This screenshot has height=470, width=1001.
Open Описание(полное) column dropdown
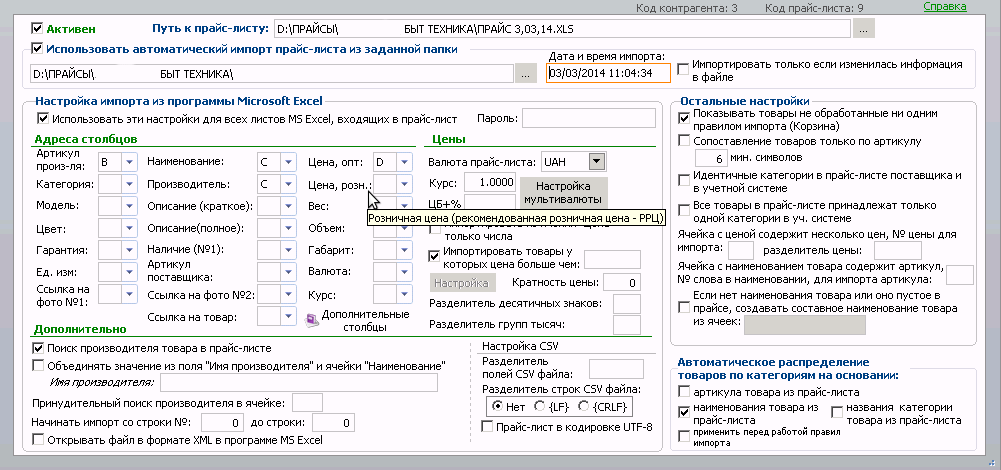click(x=289, y=229)
